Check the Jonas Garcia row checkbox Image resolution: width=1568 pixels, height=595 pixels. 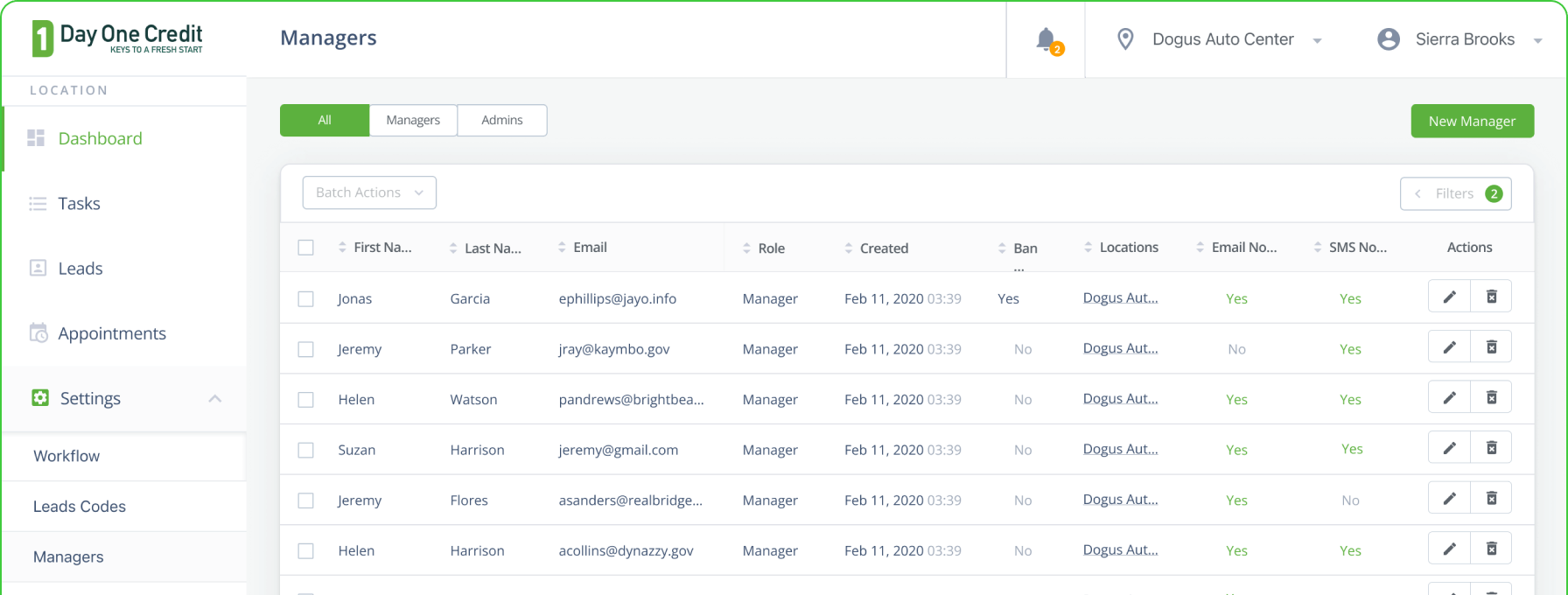point(305,299)
